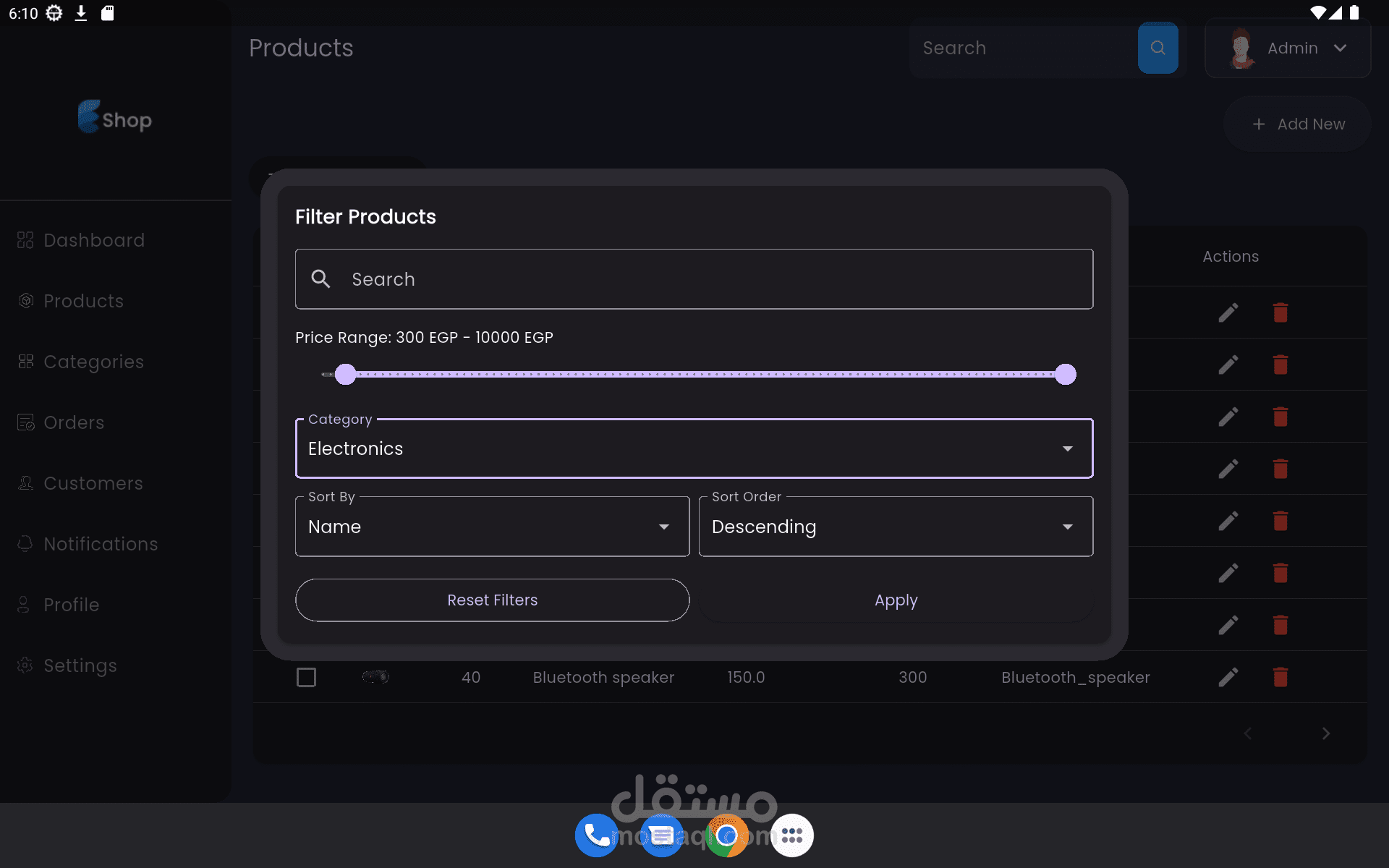Open the app drawer icon in dock
Screen dimensions: 1389x868
(791, 835)
